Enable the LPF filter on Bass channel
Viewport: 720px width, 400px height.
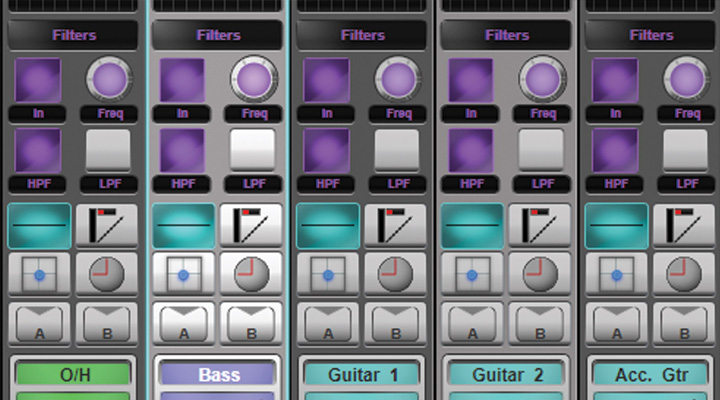point(251,151)
